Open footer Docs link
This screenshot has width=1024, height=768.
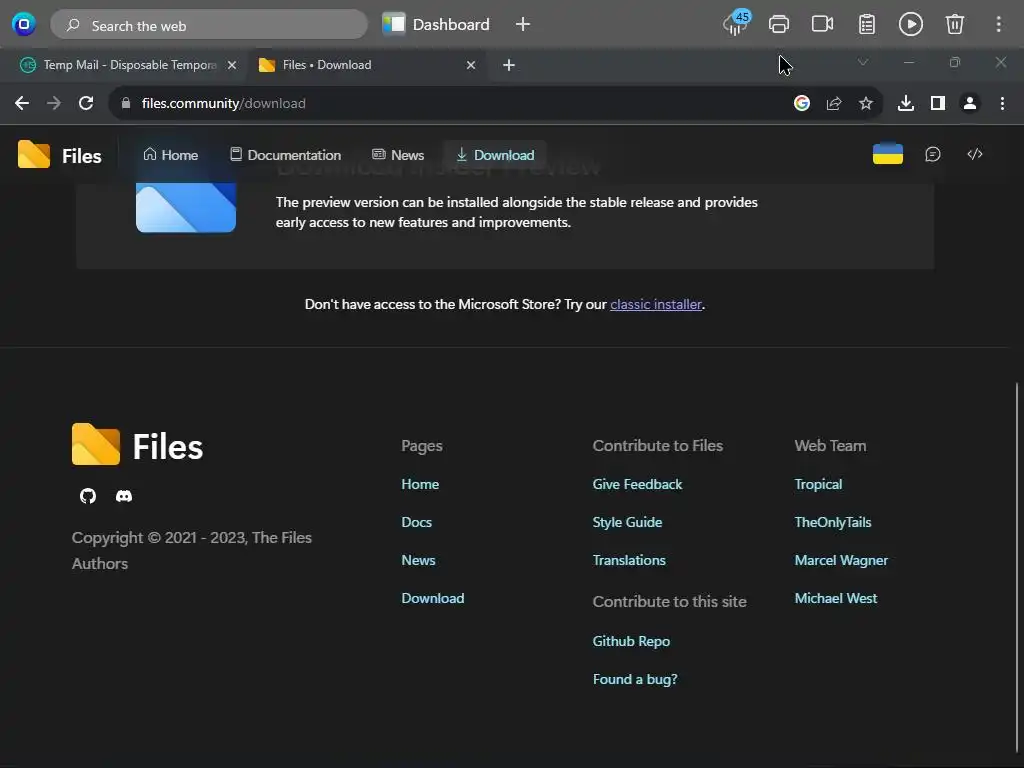pyautogui.click(x=416, y=522)
